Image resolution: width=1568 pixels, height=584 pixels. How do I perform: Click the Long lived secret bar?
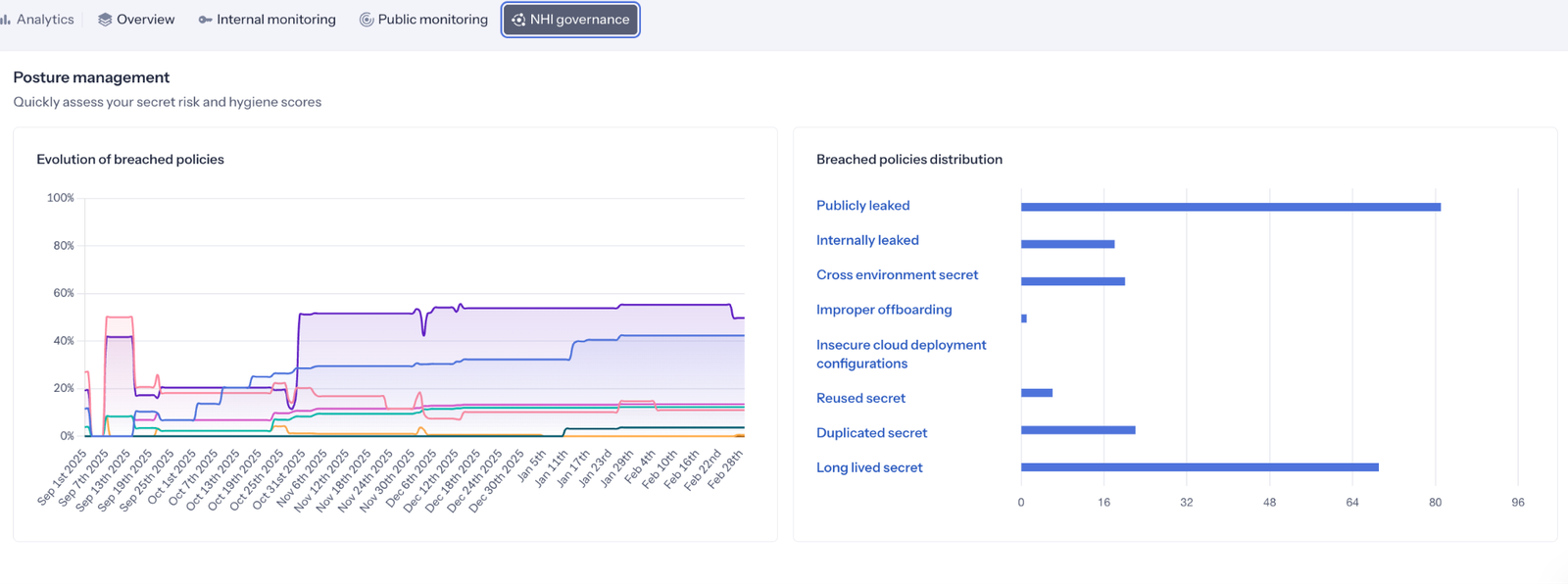coord(1200,467)
